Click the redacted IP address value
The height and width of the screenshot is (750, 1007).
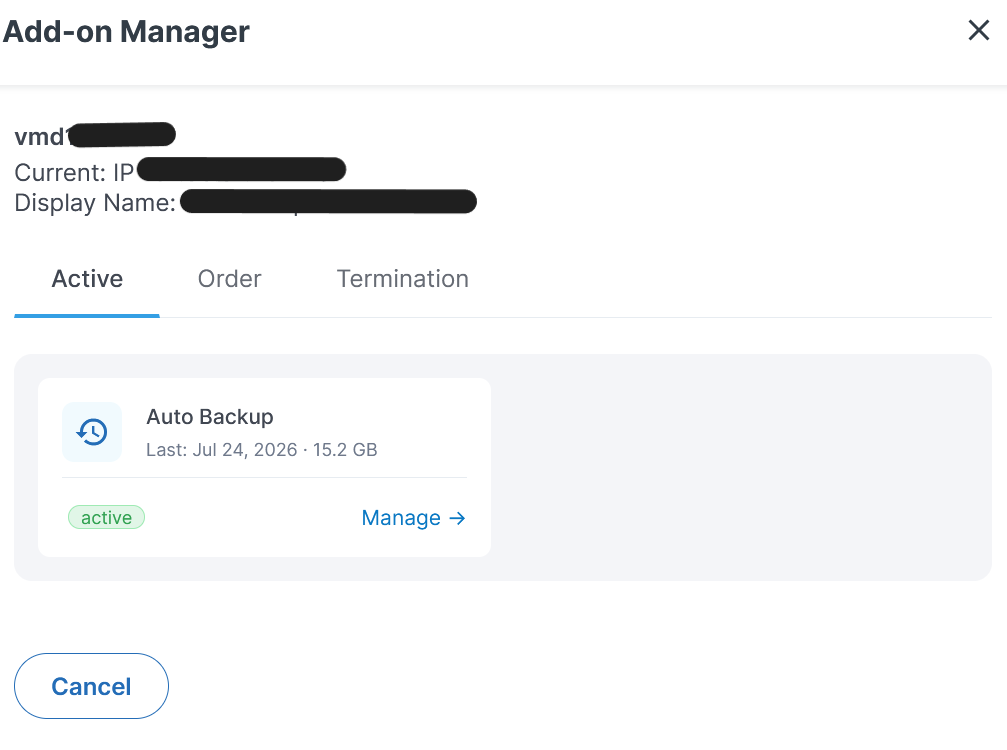tap(241, 170)
